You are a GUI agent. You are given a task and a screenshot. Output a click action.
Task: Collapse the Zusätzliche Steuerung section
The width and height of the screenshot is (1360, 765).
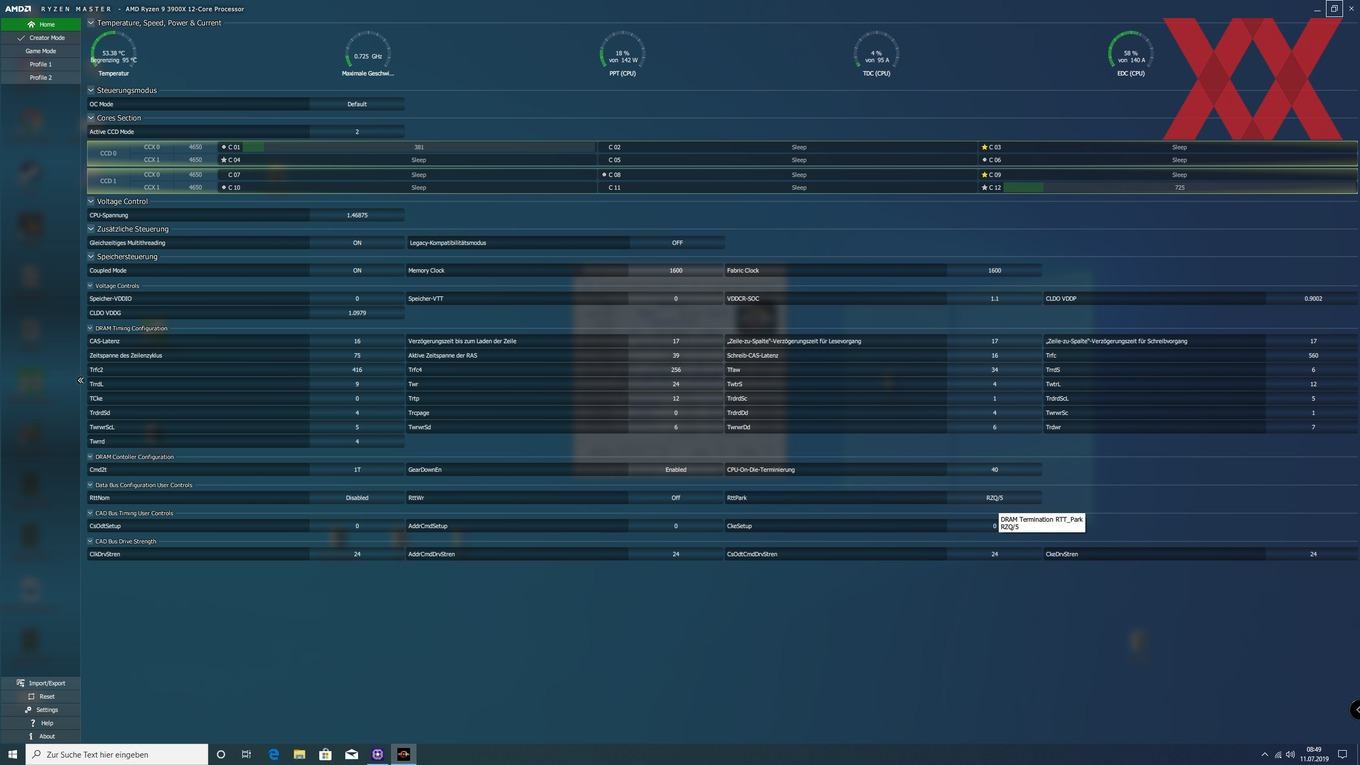pyautogui.click(x=91, y=229)
